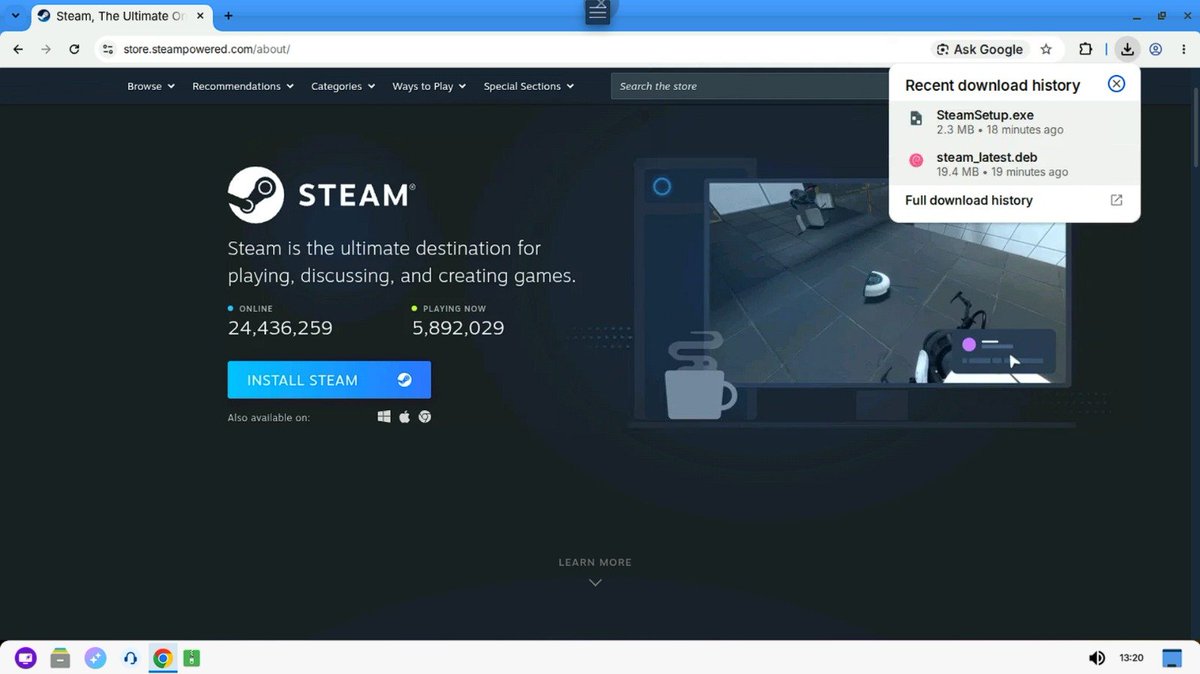Image resolution: width=1200 pixels, height=674 pixels.
Task: Click the Chrome OS logo under Install Steam
Action: (425, 417)
